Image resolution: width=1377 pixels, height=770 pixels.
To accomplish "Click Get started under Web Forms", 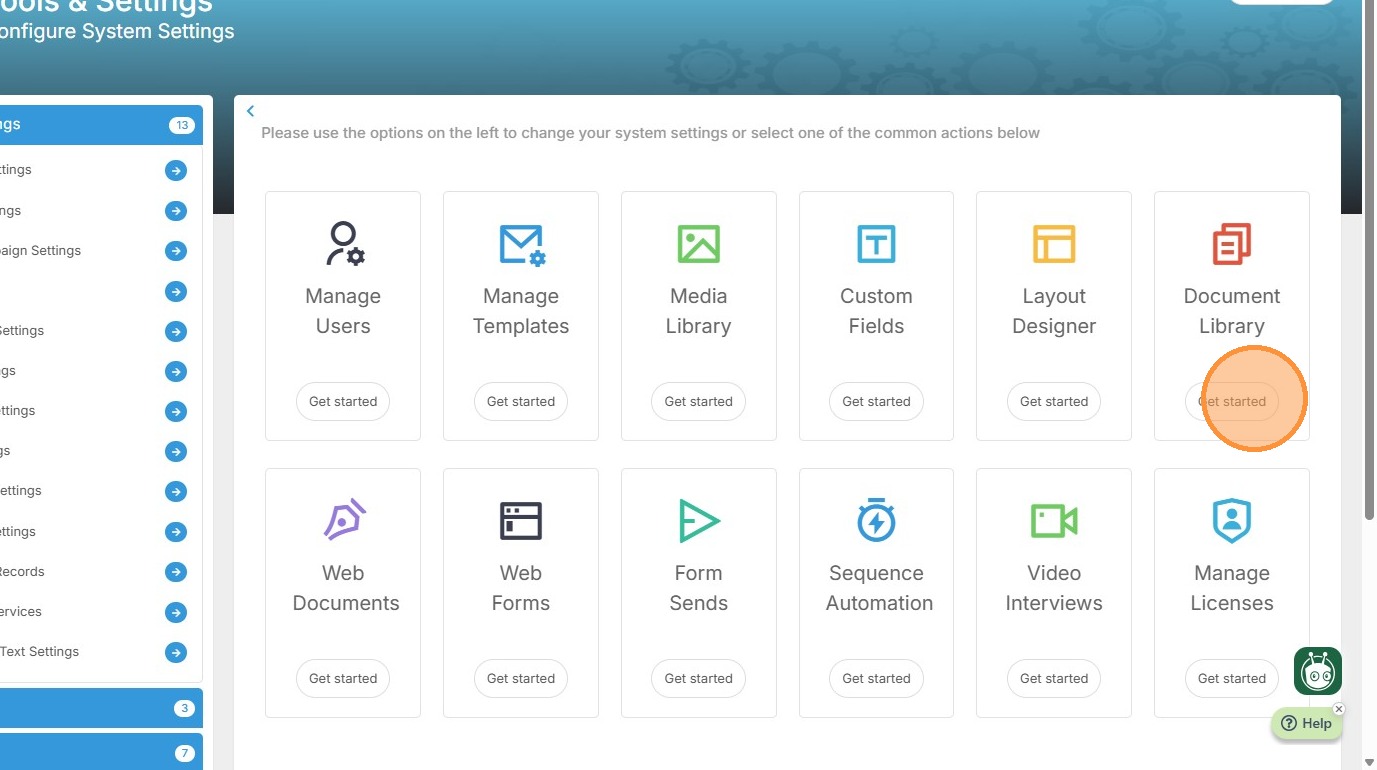I will click(521, 678).
